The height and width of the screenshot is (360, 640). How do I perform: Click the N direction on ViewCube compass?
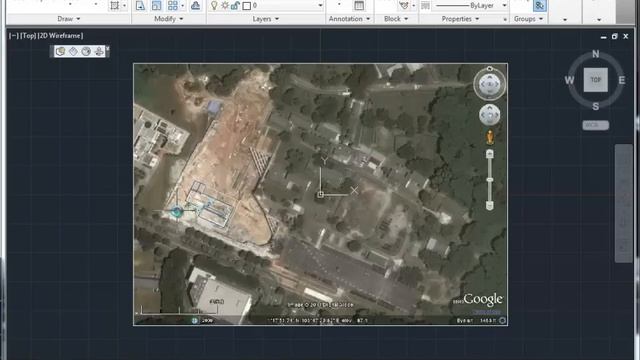(x=596, y=54)
